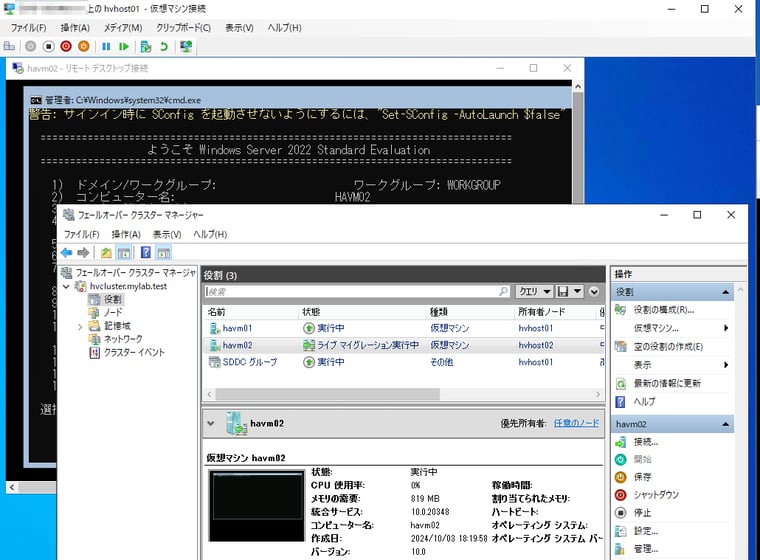Click 役割の構成(R)... action
The image size is (760, 560).
click(x=663, y=310)
